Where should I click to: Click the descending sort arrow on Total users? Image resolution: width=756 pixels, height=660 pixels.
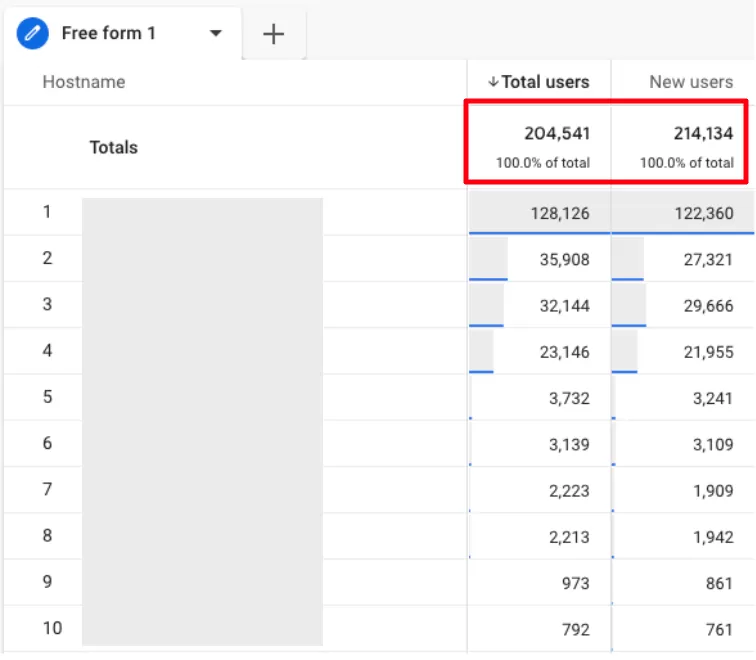[x=493, y=82]
